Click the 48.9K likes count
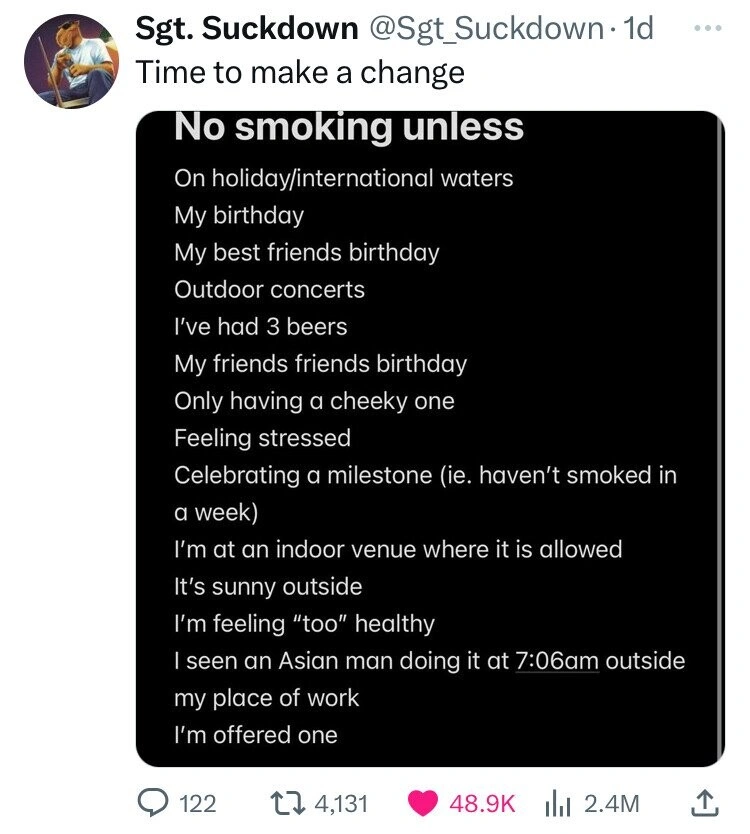 484,803
